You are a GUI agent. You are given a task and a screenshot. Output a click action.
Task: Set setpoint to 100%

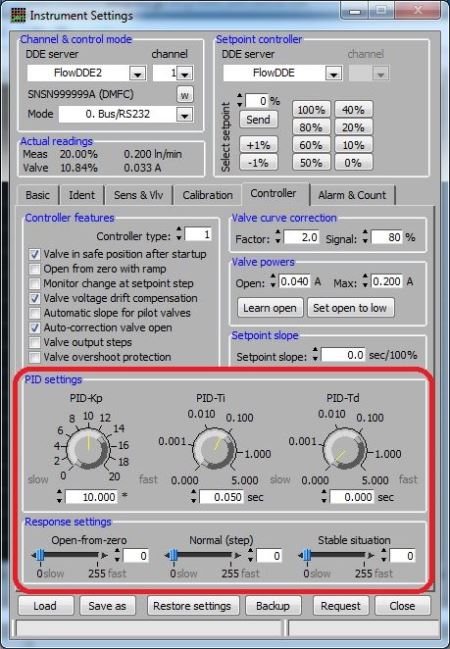click(311, 110)
